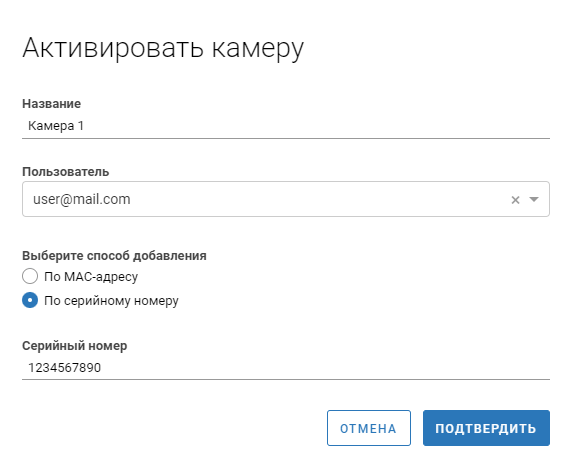Choose the По серийному номеру label text
The width and height of the screenshot is (573, 473).
tap(111, 301)
